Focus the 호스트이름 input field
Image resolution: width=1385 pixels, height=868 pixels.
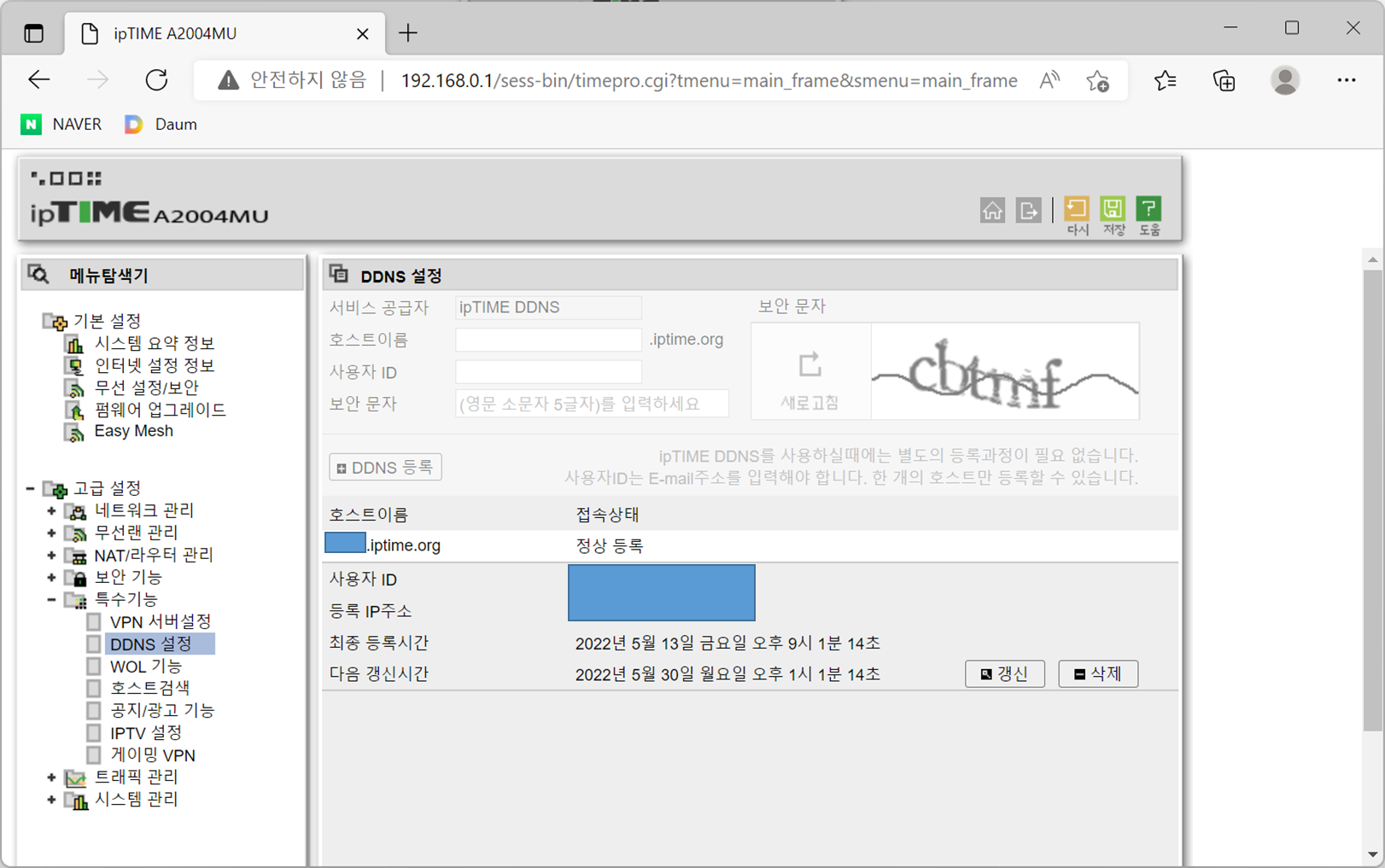[548, 340]
